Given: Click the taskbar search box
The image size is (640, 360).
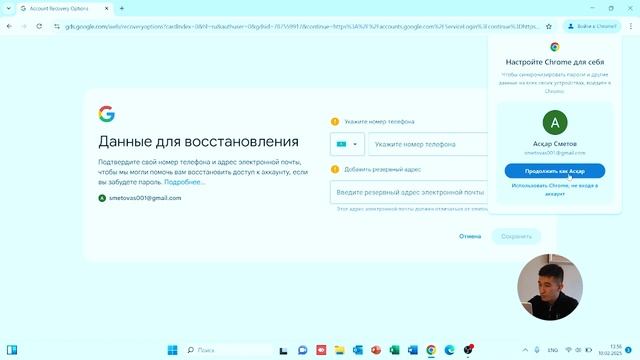Looking at the screenshot, I should point(229,350).
